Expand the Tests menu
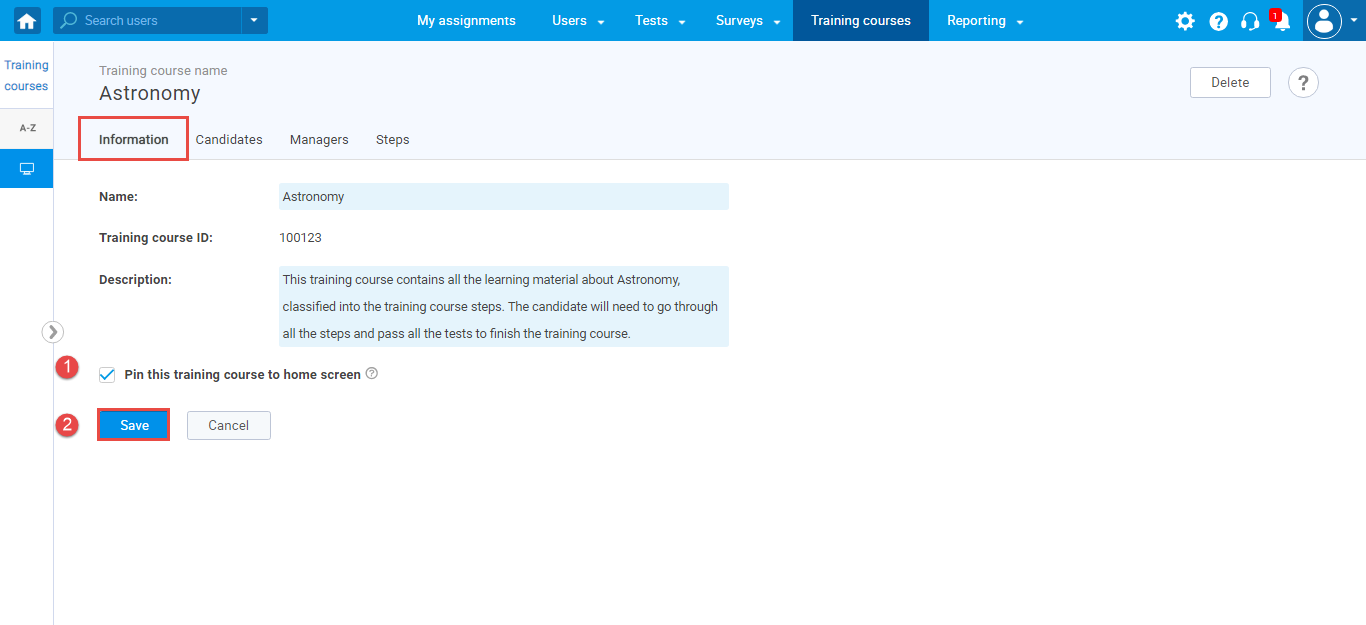Image resolution: width=1366 pixels, height=625 pixels. 660,21
